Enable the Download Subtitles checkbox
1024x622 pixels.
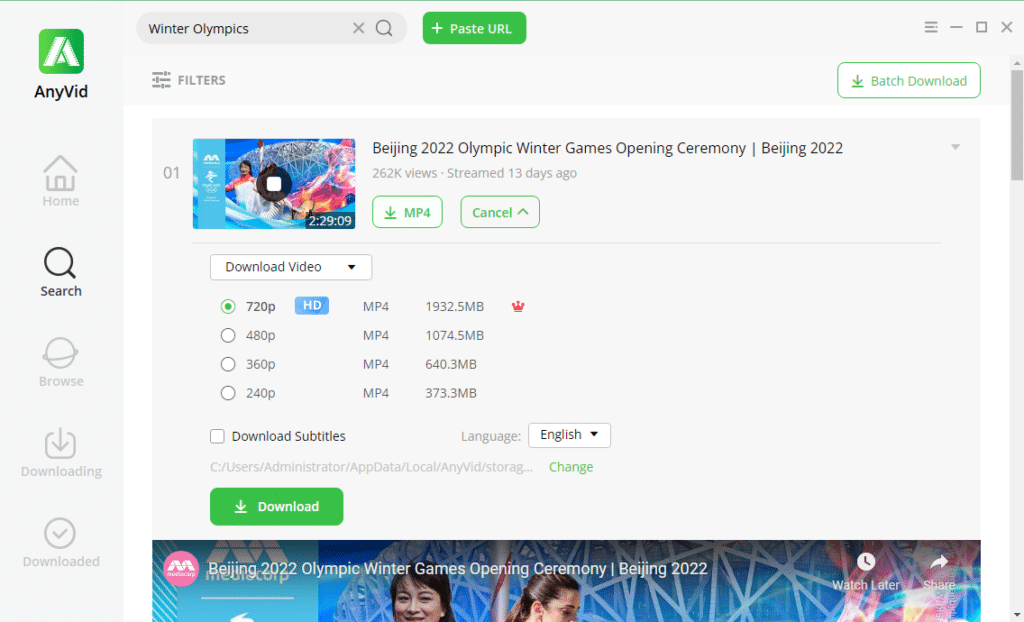coord(217,436)
